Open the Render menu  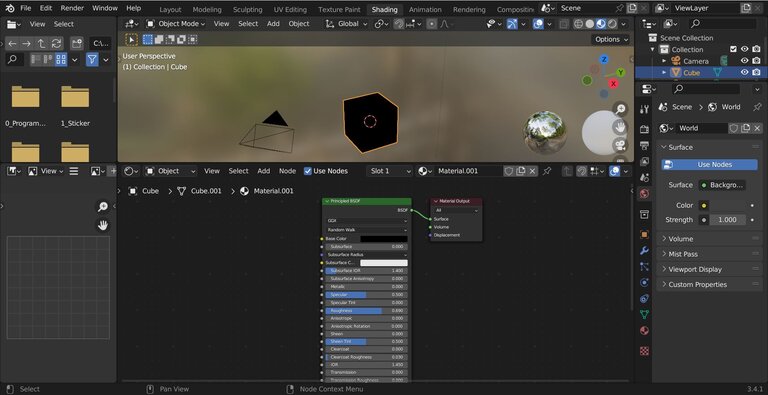click(x=72, y=8)
